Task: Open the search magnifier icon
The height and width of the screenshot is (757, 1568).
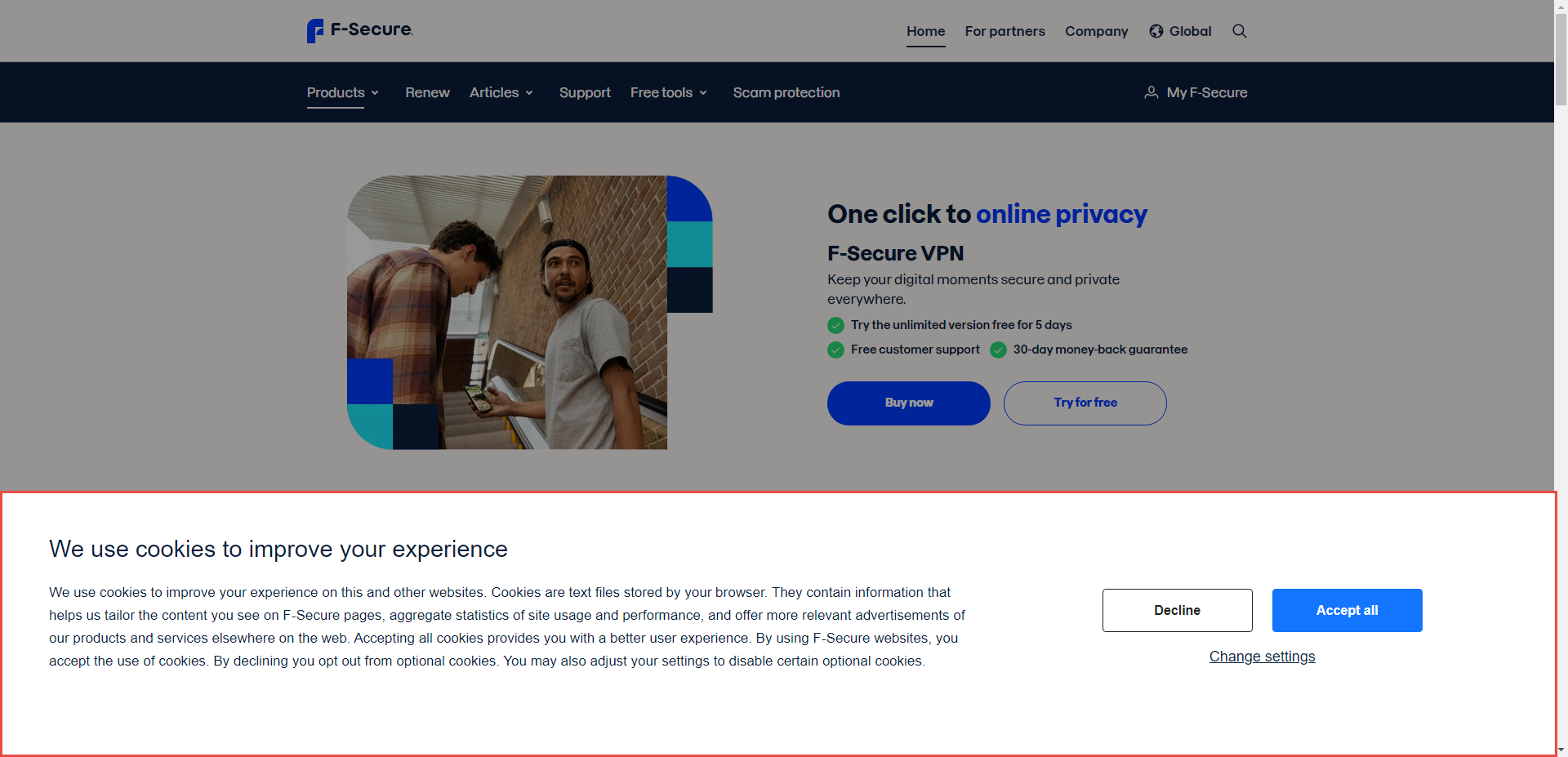Action: [x=1239, y=31]
